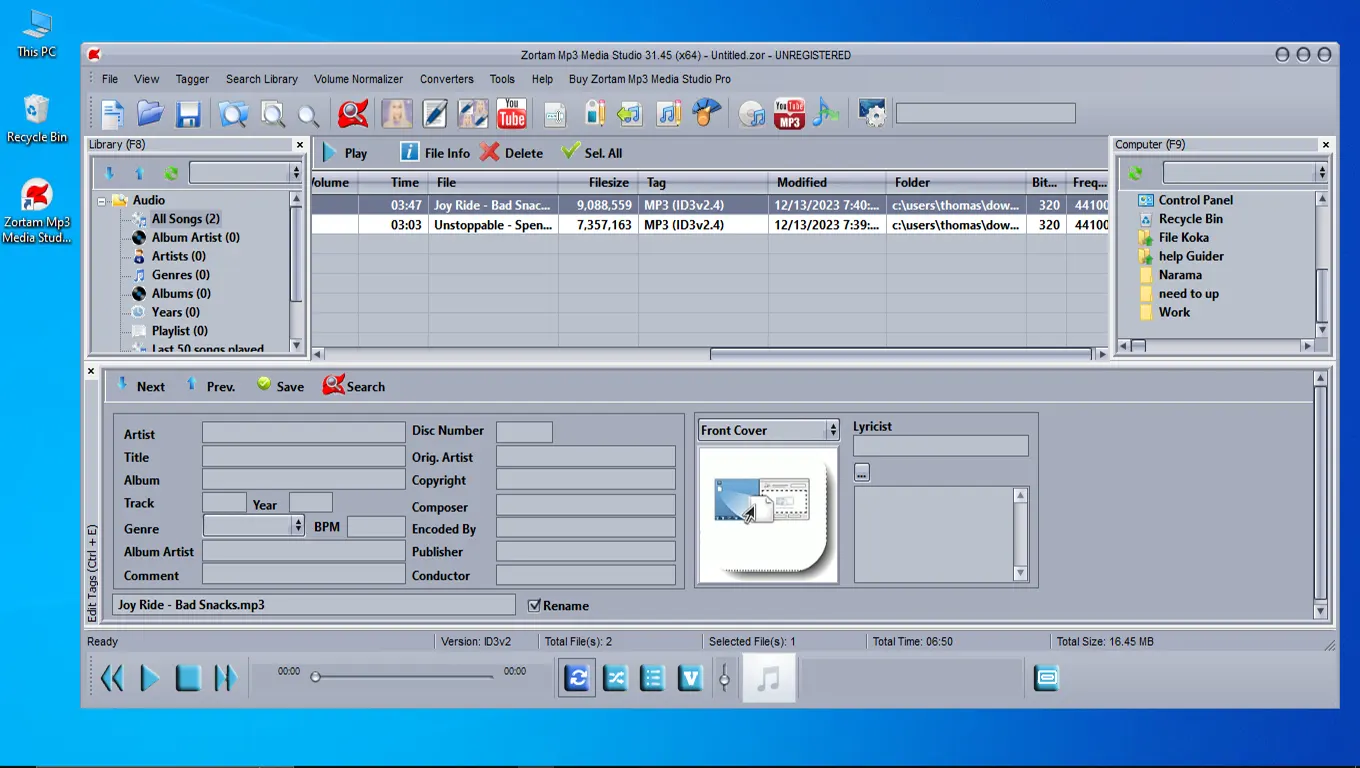Select Control Panel in Computer panel
The height and width of the screenshot is (768, 1360).
pyautogui.click(x=1196, y=200)
